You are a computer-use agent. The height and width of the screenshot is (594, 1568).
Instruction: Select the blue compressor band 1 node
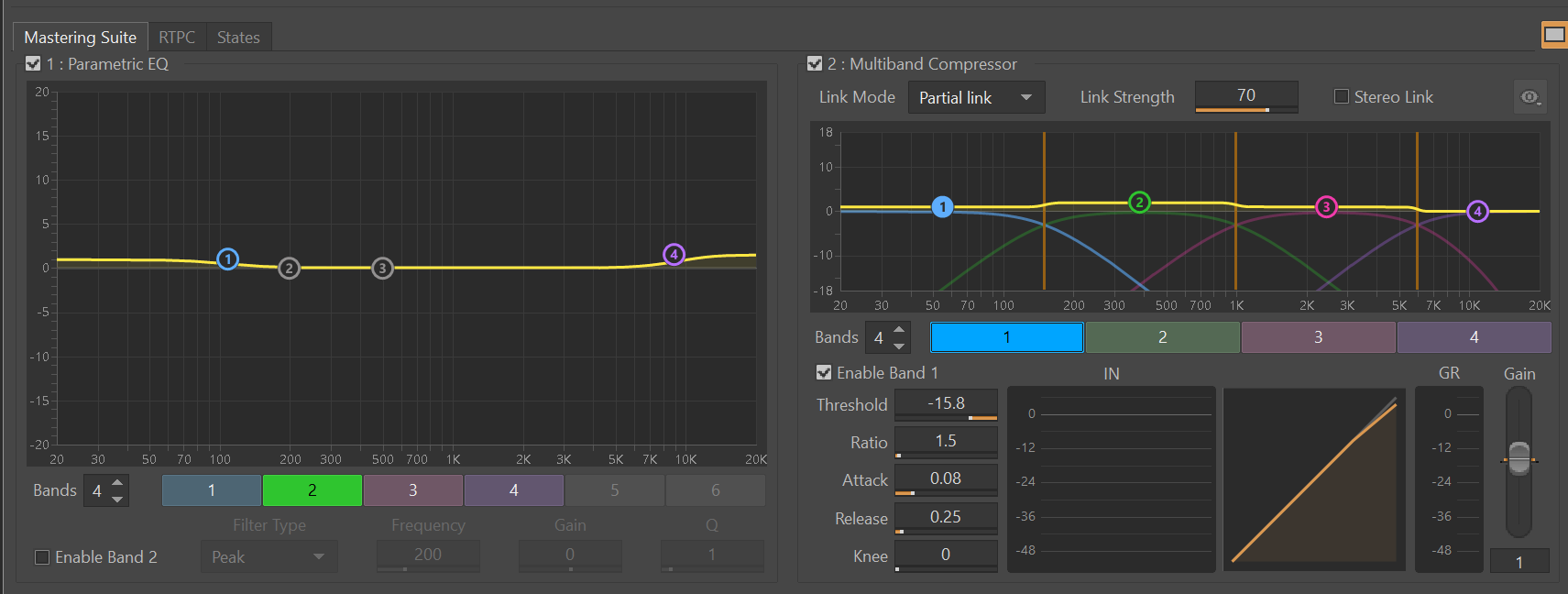[942, 207]
